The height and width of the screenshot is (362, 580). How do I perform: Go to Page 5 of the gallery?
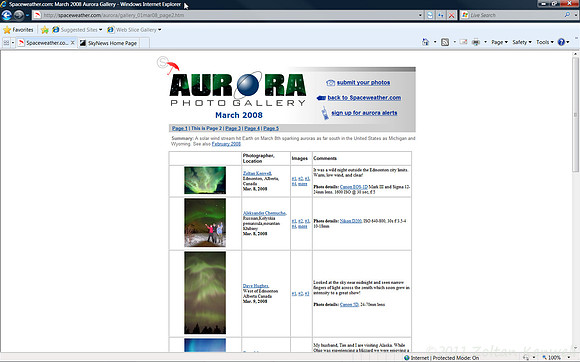tap(271, 128)
